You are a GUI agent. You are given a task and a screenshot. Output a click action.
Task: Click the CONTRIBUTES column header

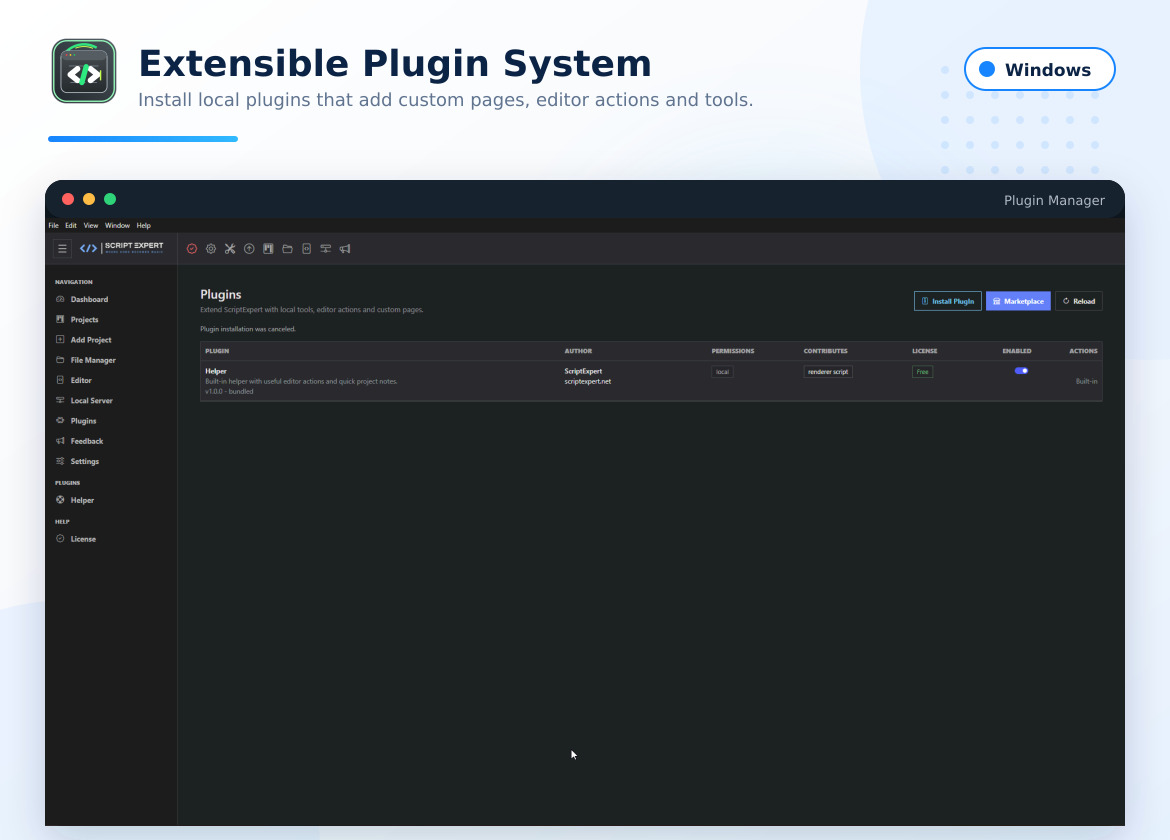pyautogui.click(x=825, y=351)
